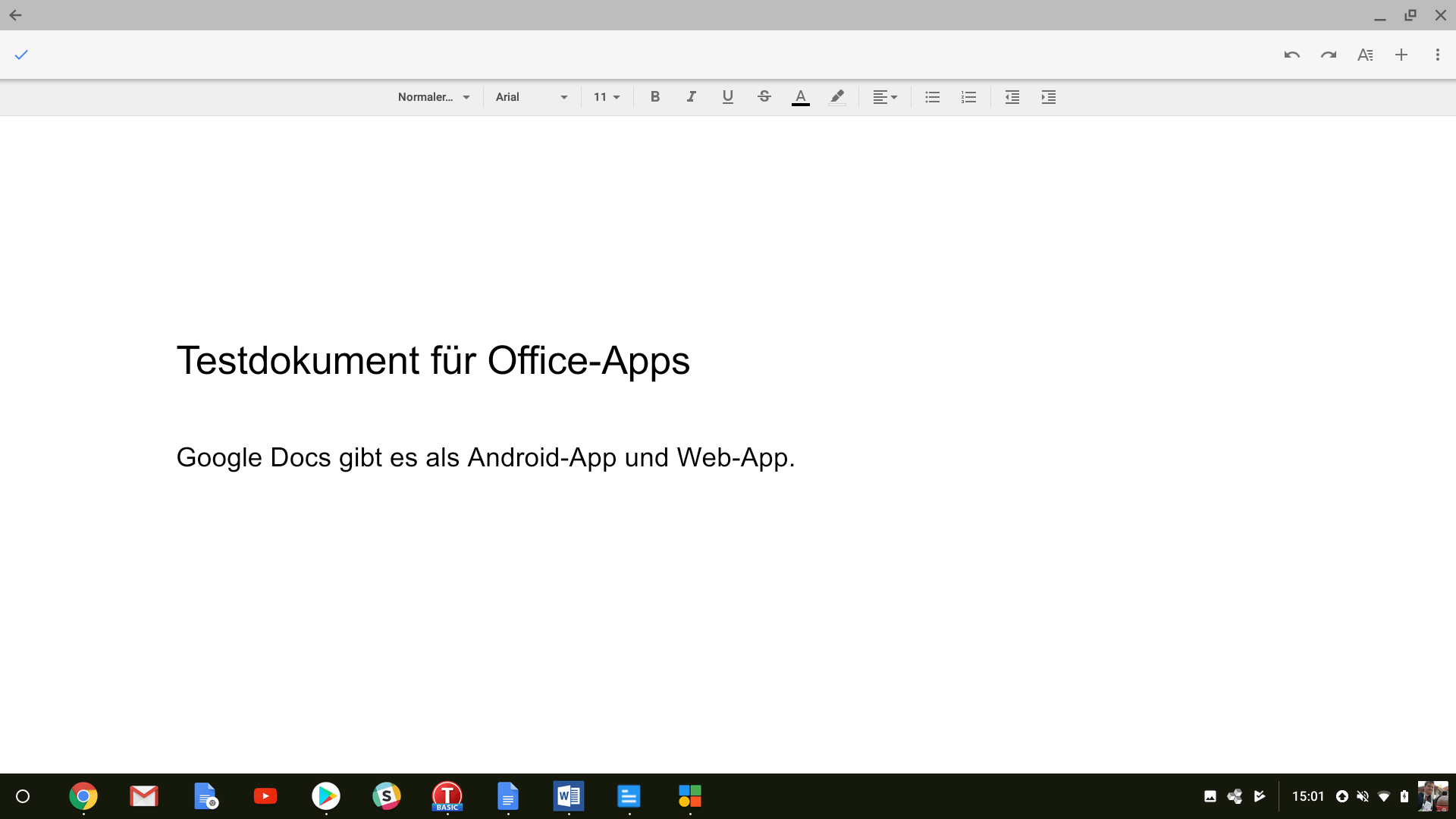
Task: Open the text formatting panel
Action: pos(1364,55)
